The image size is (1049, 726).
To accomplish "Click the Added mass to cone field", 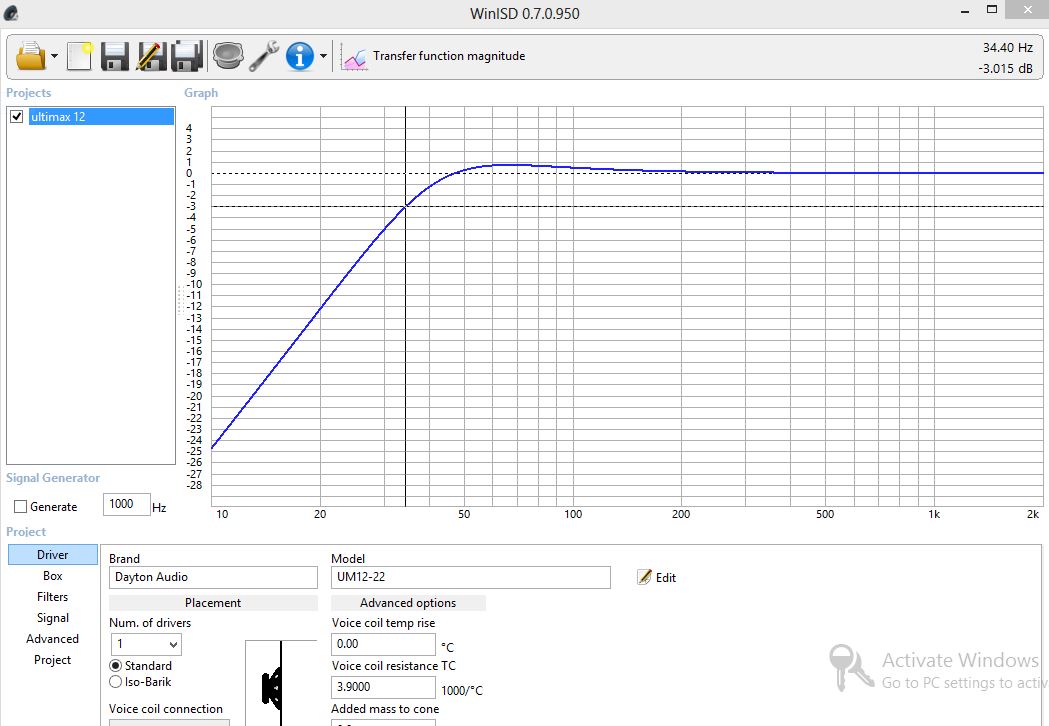I will click(x=383, y=723).
